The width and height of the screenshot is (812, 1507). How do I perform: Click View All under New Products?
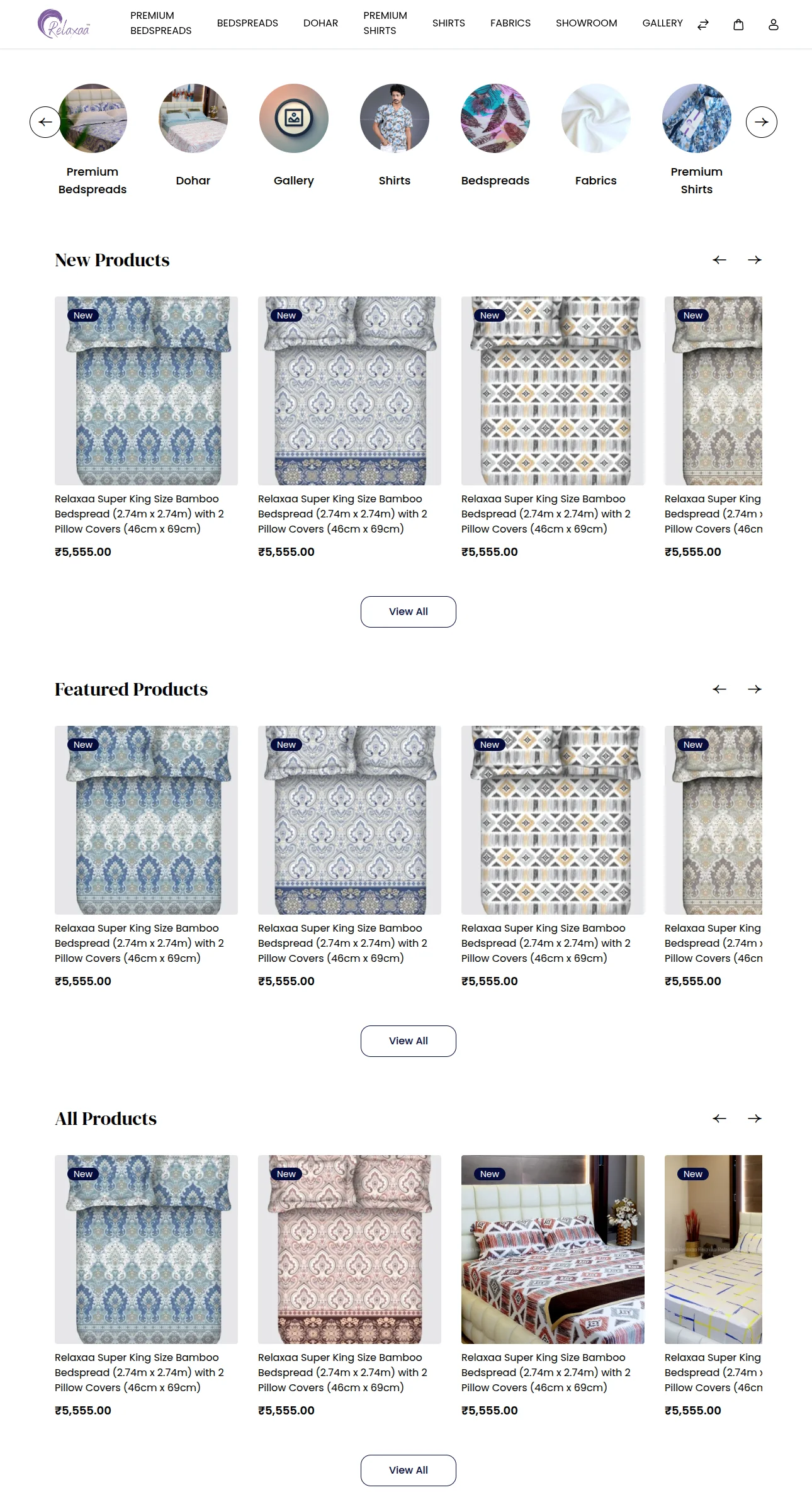point(409,612)
